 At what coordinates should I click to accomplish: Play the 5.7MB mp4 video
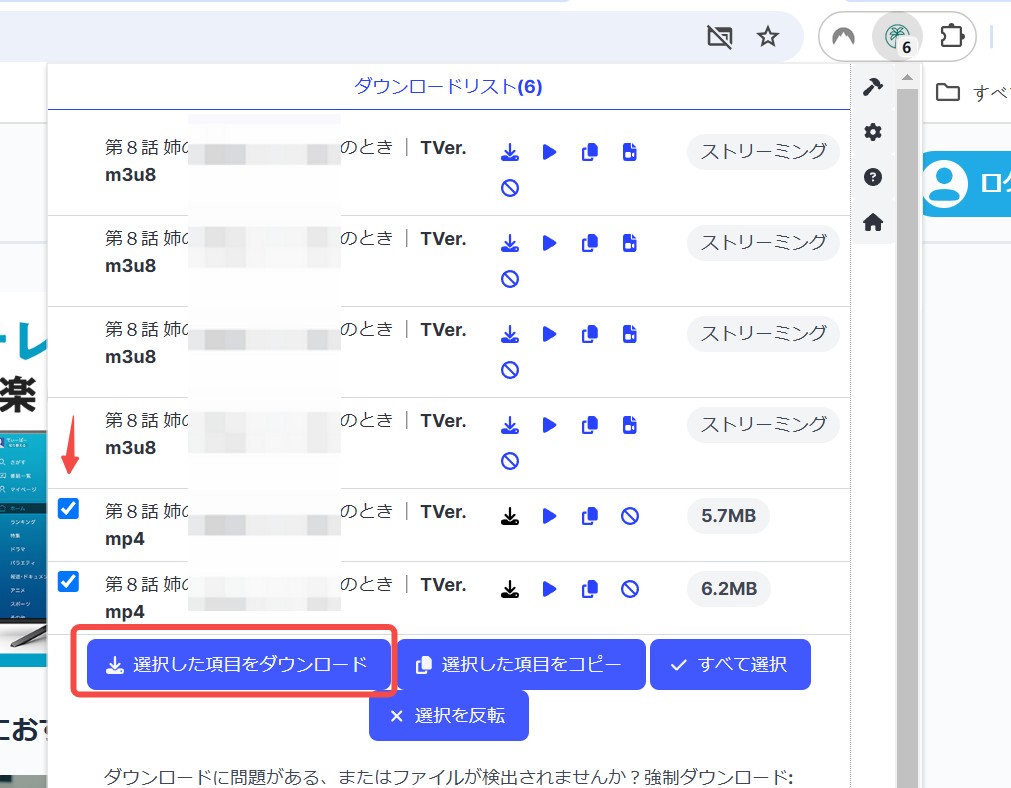549,516
